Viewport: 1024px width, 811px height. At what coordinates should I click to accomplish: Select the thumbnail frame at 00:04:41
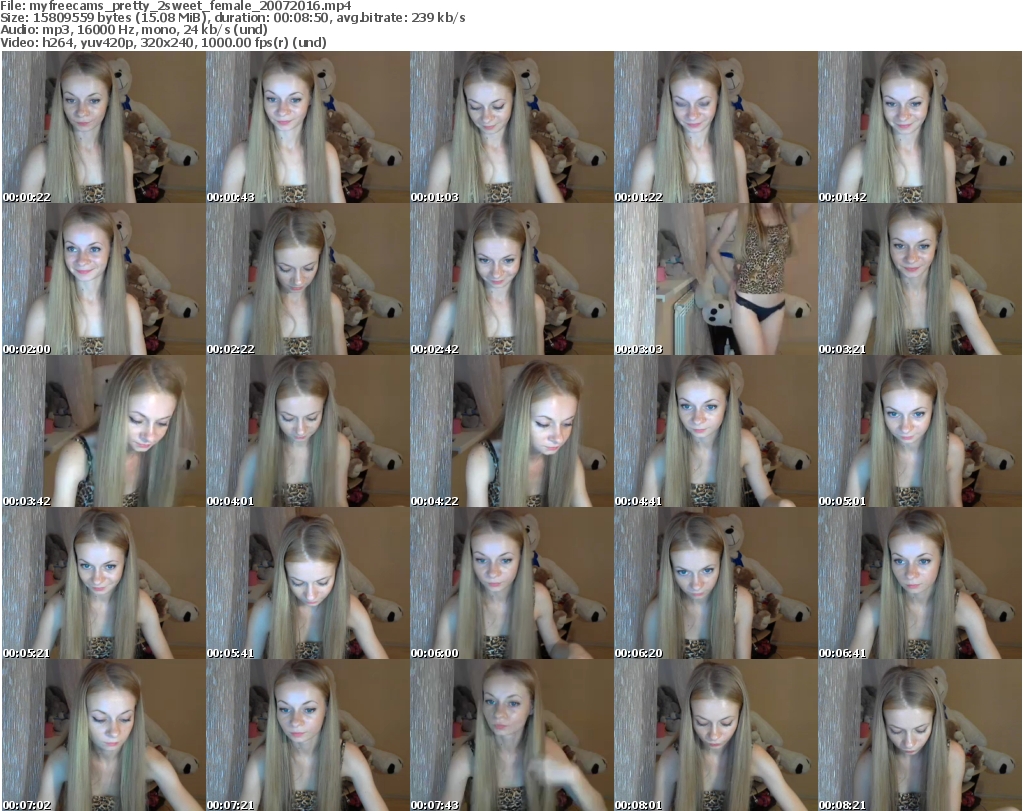coord(715,431)
